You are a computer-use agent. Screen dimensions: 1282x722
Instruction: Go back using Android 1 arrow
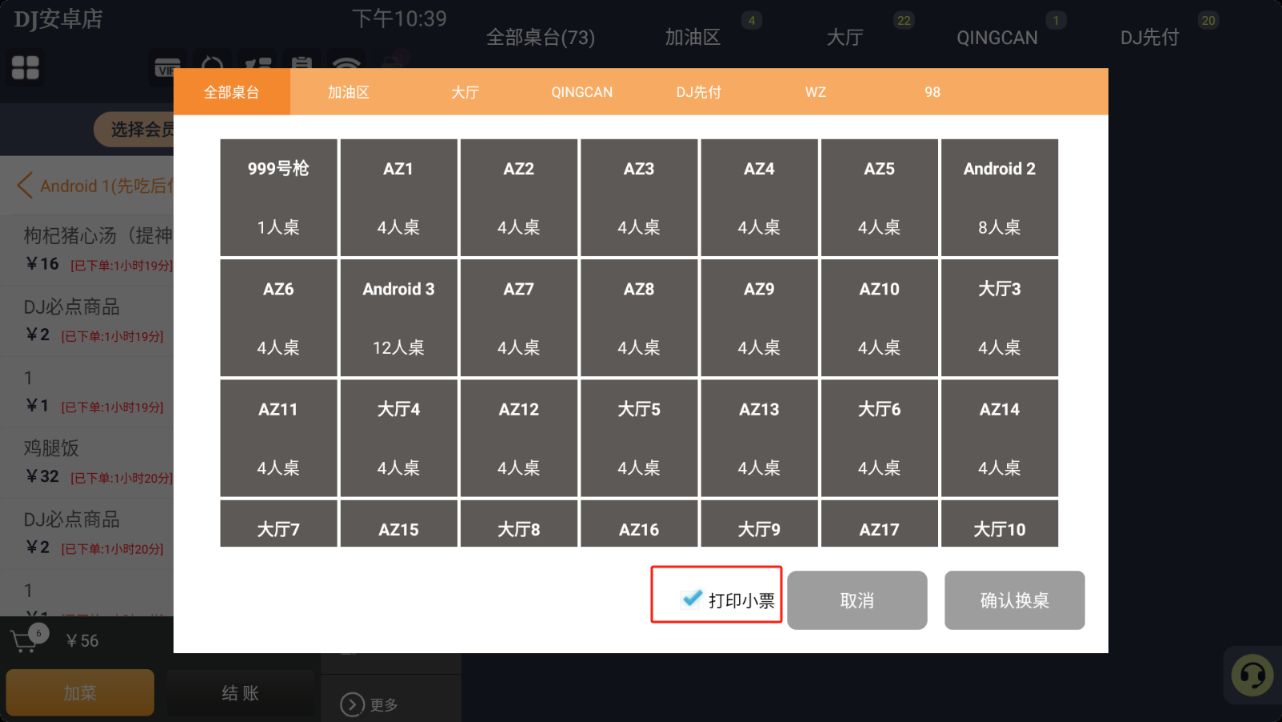[x=25, y=185]
